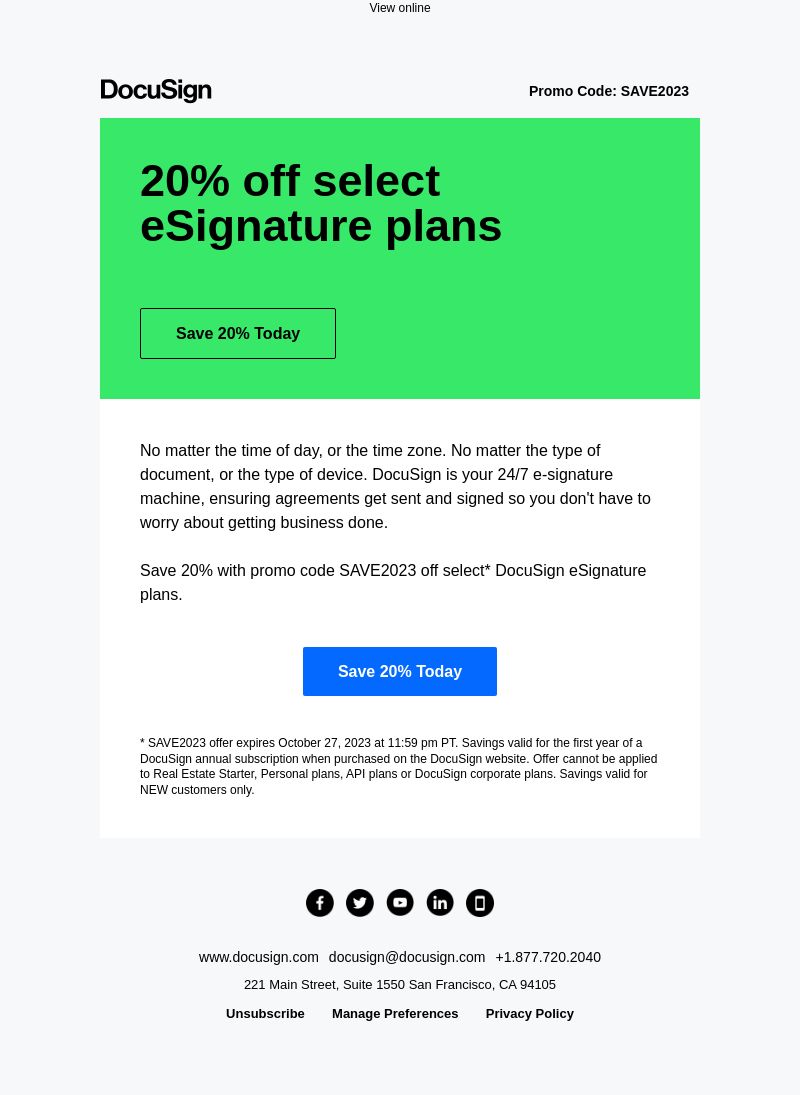The width and height of the screenshot is (800, 1095).
Task: Click the View online link
Action: click(400, 8)
